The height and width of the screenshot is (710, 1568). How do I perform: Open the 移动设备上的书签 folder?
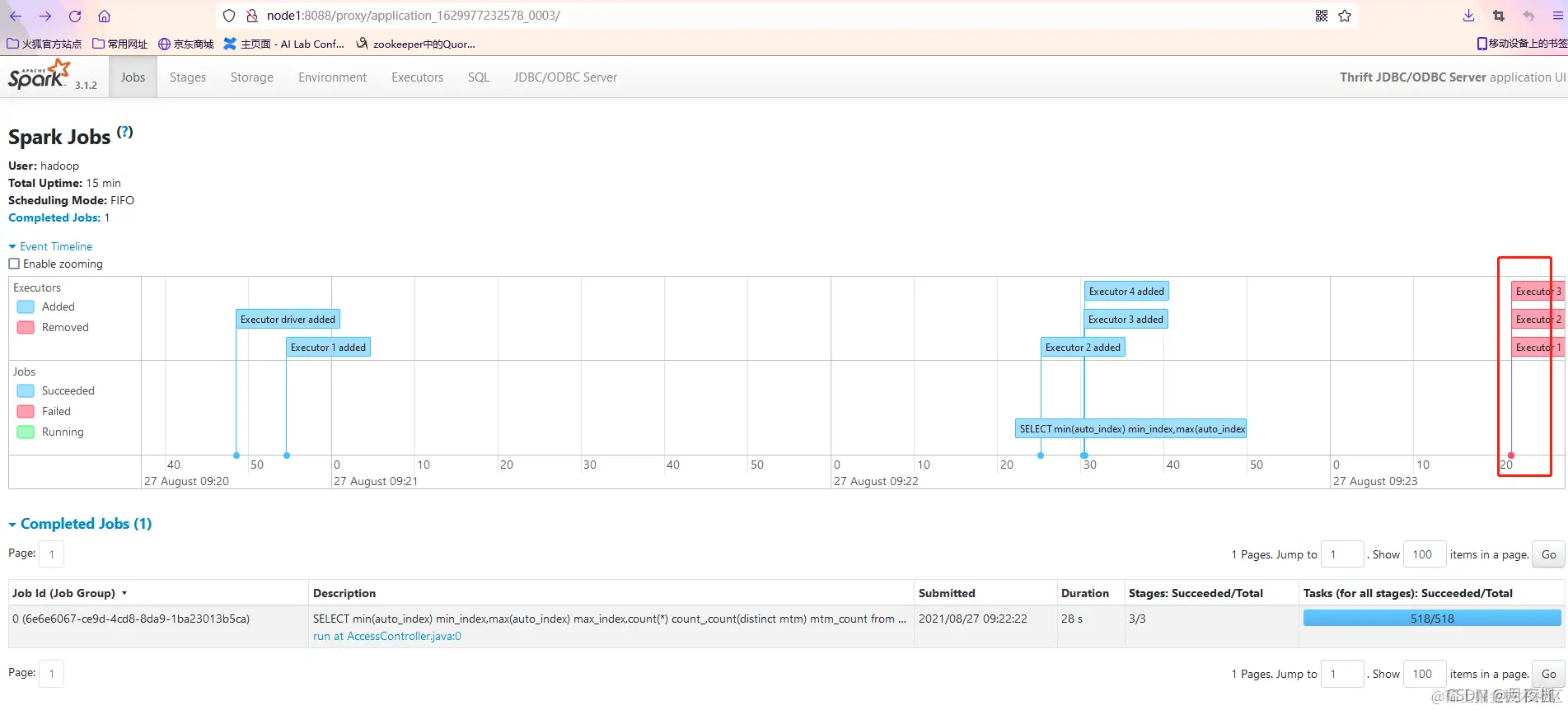(1522, 44)
